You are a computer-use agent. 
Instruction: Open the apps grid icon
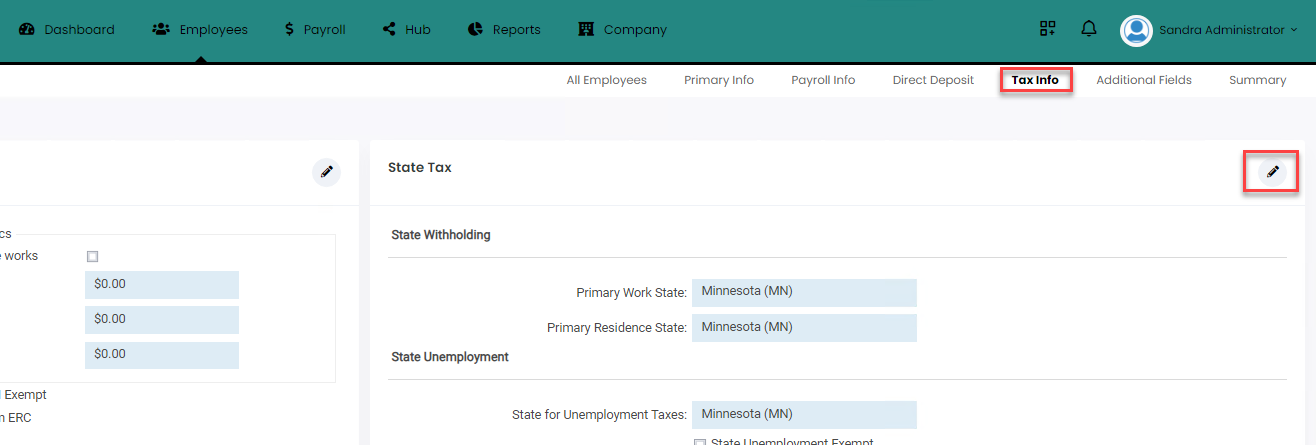click(x=1048, y=29)
